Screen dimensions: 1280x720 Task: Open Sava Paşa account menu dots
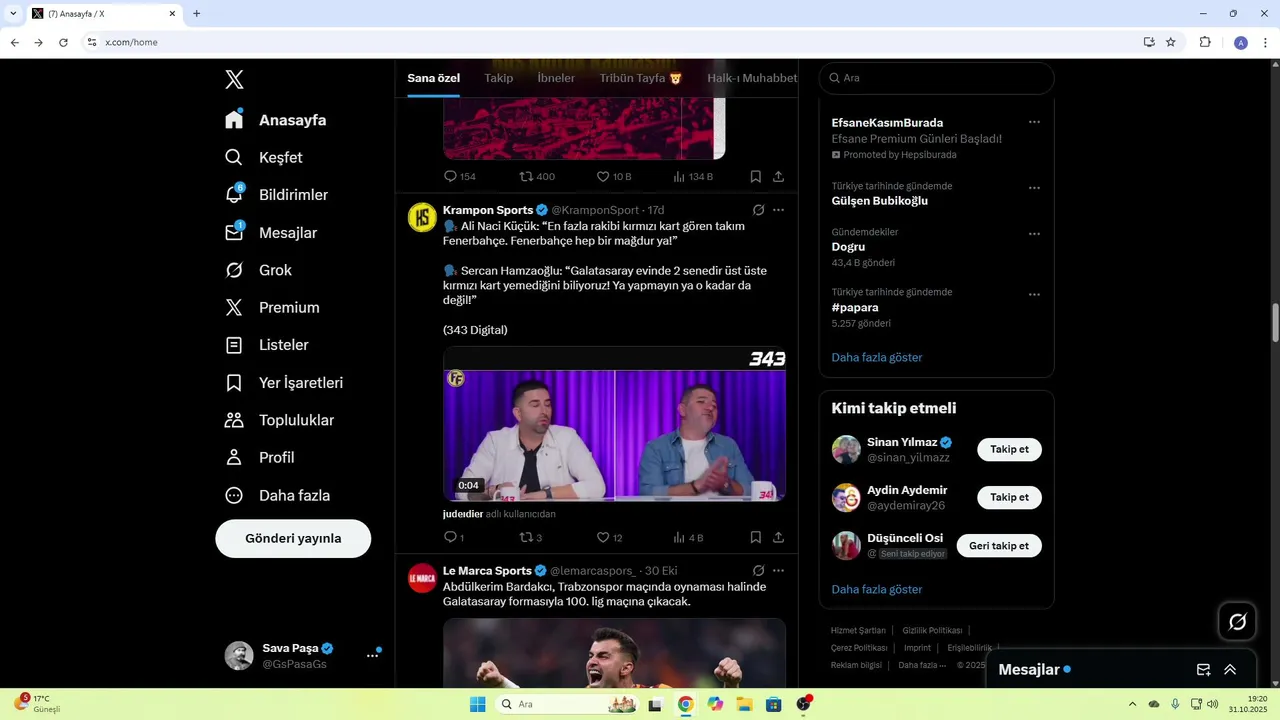tap(372, 655)
